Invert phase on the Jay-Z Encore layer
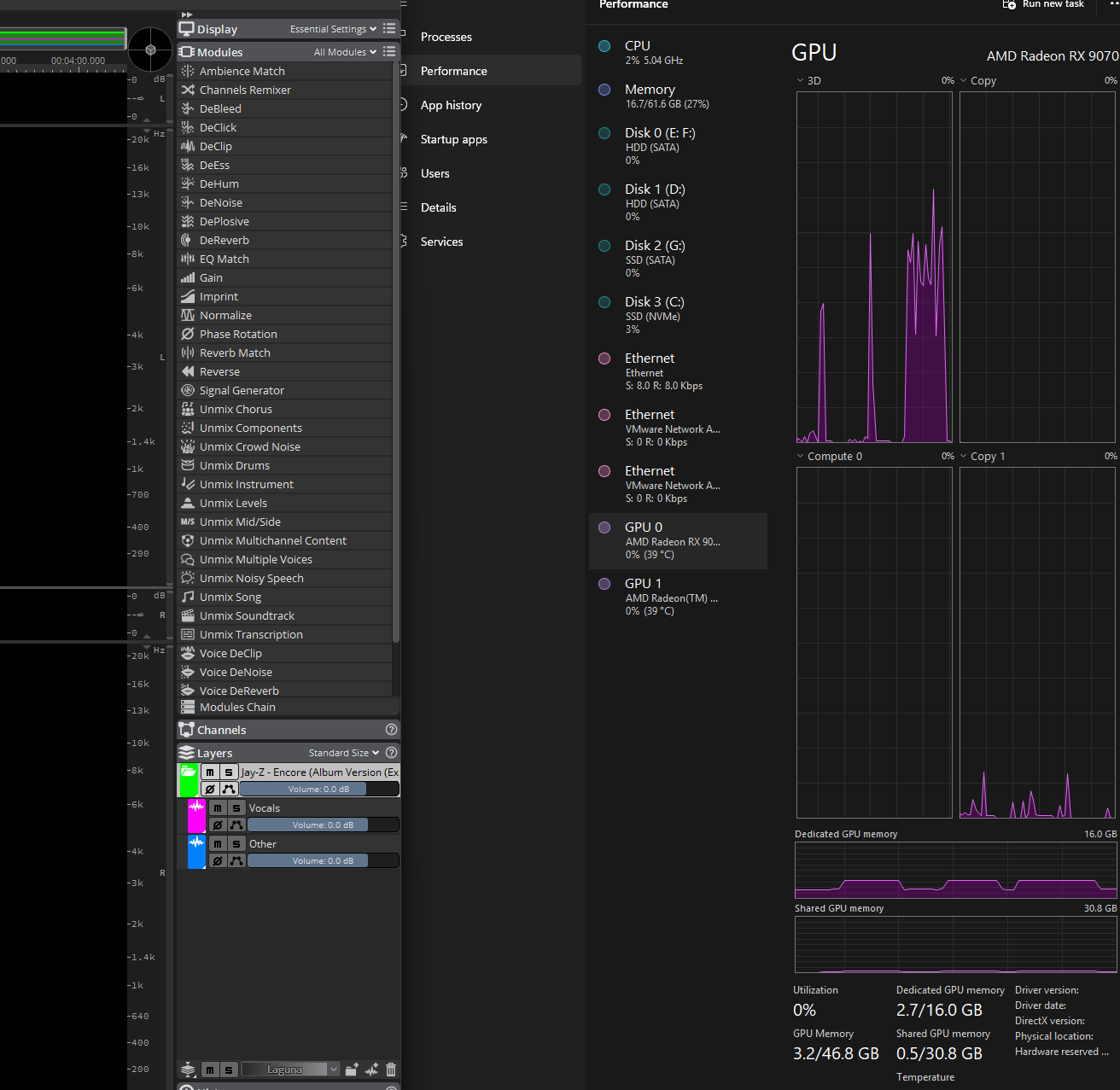Screen dimensions: 1120x1090 pyautogui.click(x=210, y=790)
